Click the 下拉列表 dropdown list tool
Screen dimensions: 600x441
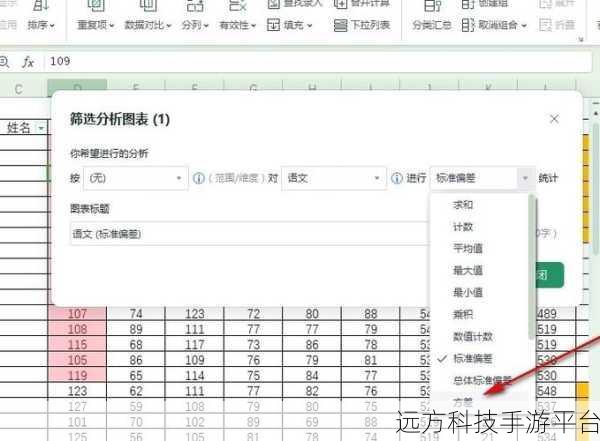362,25
